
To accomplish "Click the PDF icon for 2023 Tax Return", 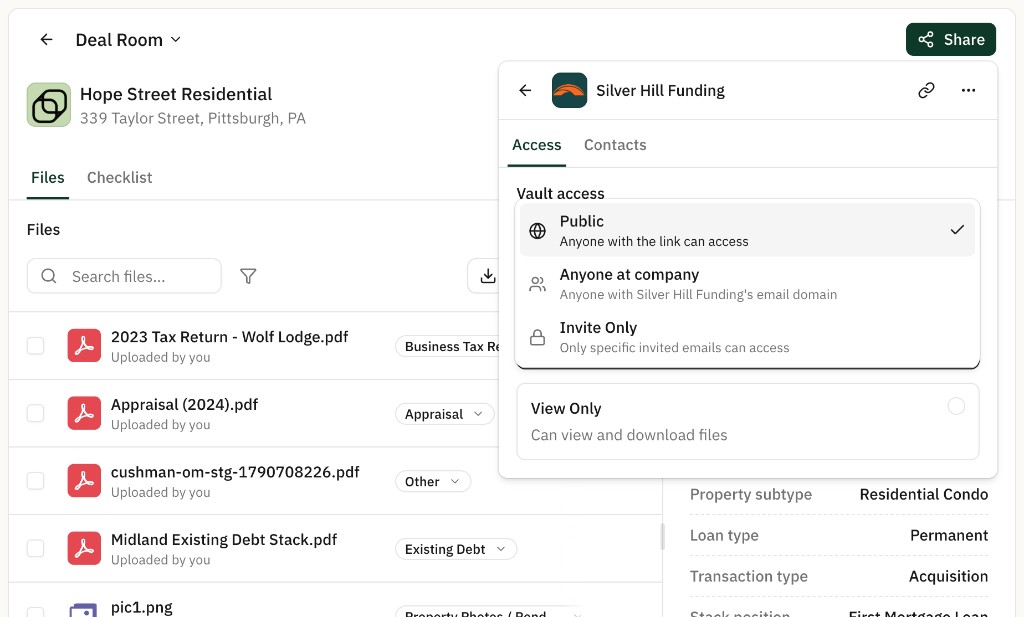I will click(x=84, y=345).
